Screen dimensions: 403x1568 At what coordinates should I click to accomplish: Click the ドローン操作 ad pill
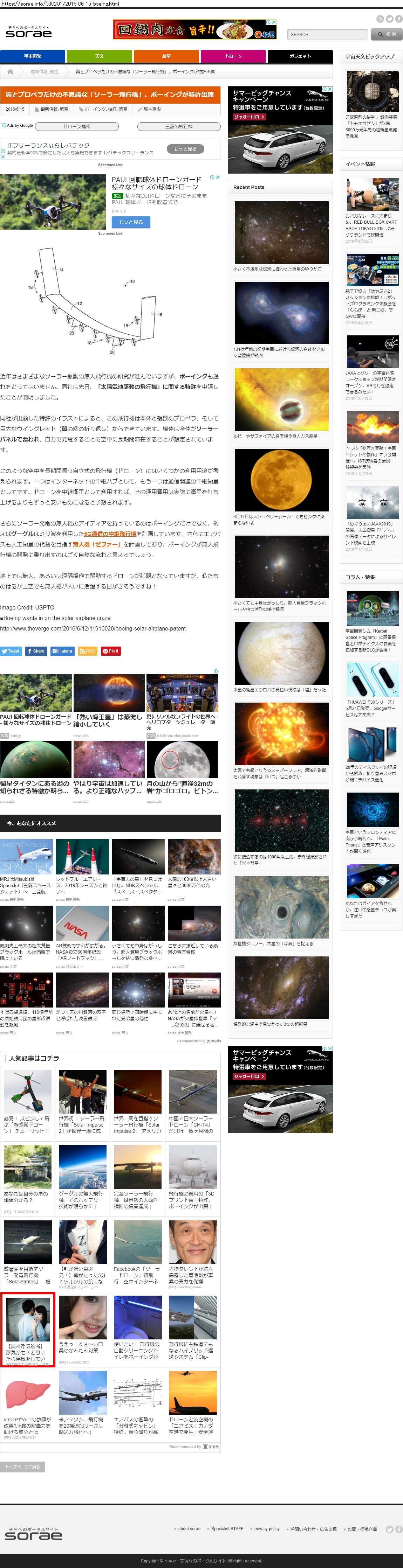pyautogui.click(x=77, y=127)
